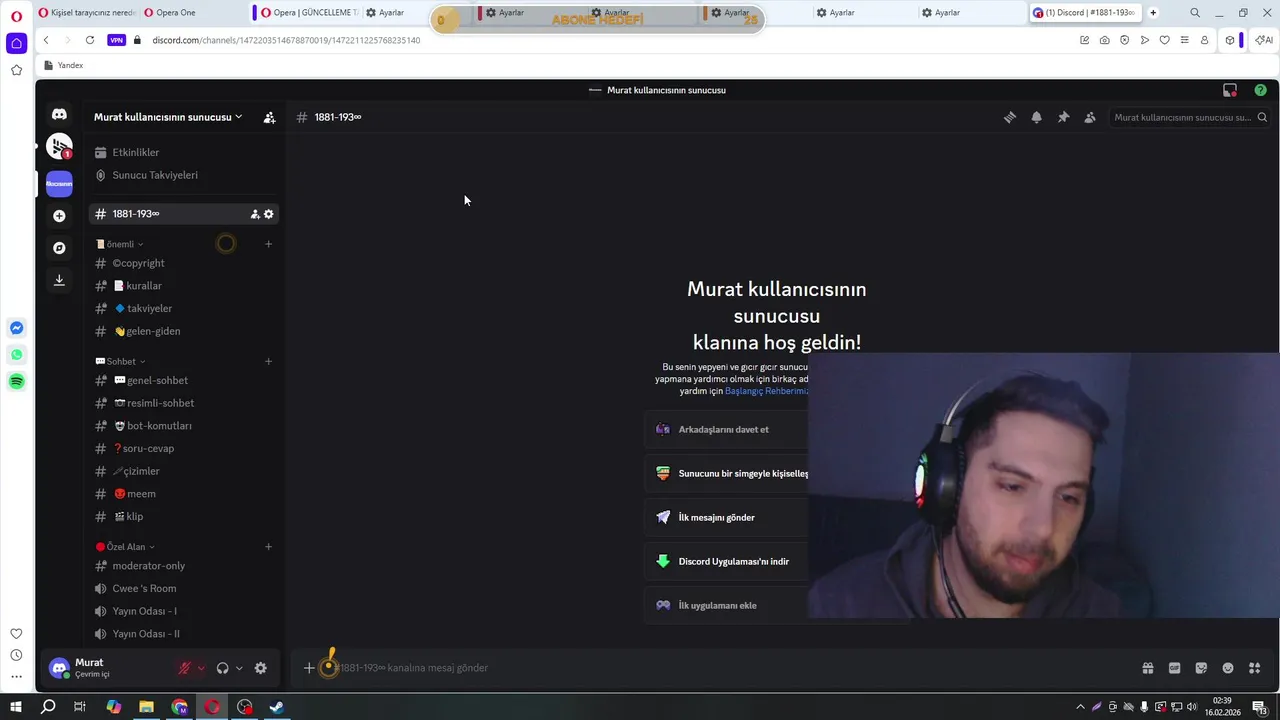Select the meem channel
Image resolution: width=1280 pixels, height=720 pixels.
tap(183, 494)
